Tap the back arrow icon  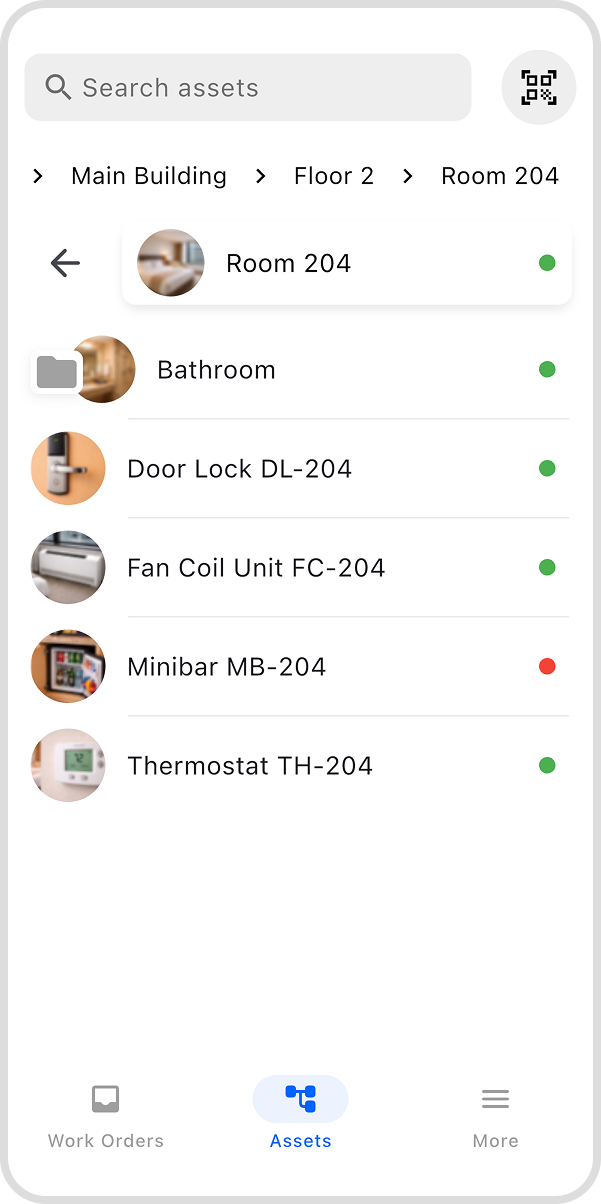point(65,263)
